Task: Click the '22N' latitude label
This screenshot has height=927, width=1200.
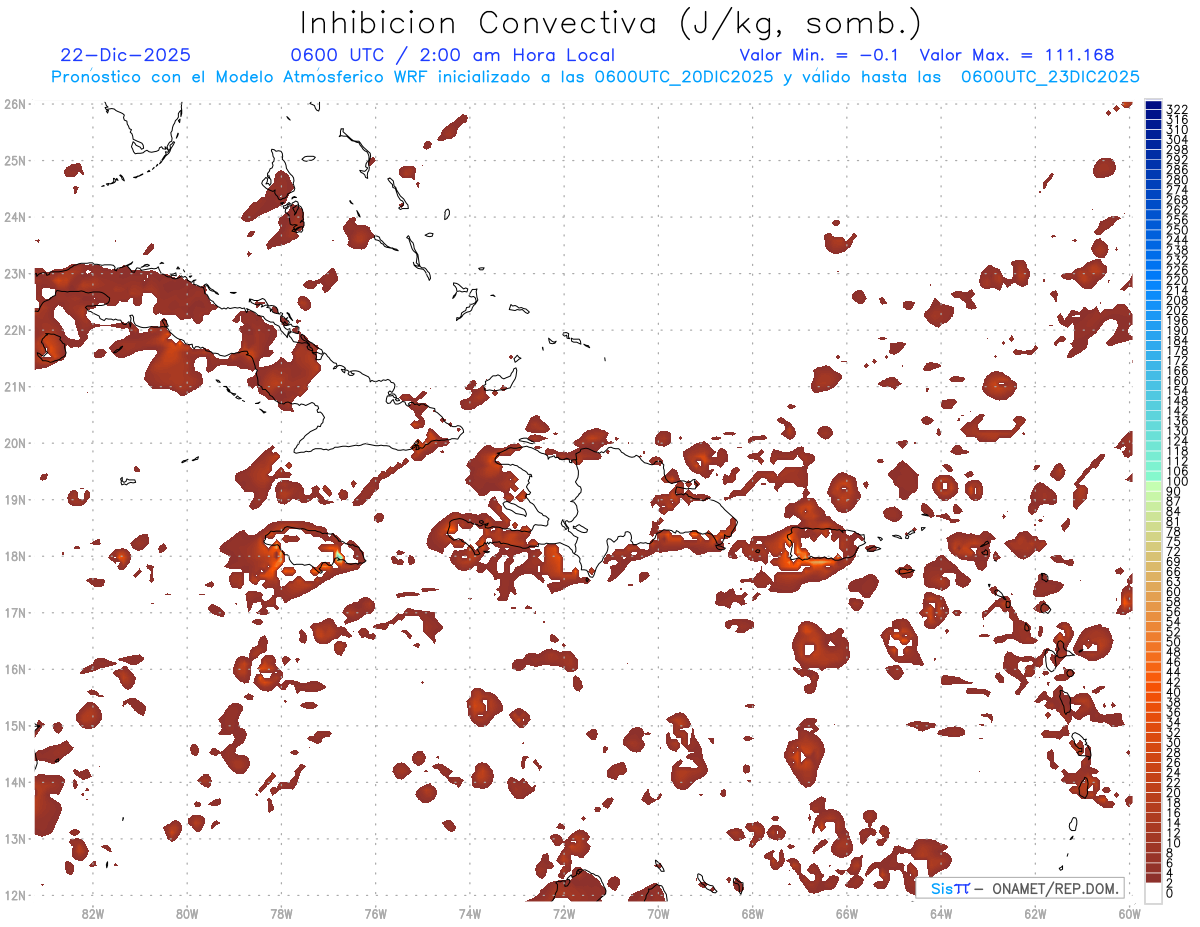Action: coord(15,330)
